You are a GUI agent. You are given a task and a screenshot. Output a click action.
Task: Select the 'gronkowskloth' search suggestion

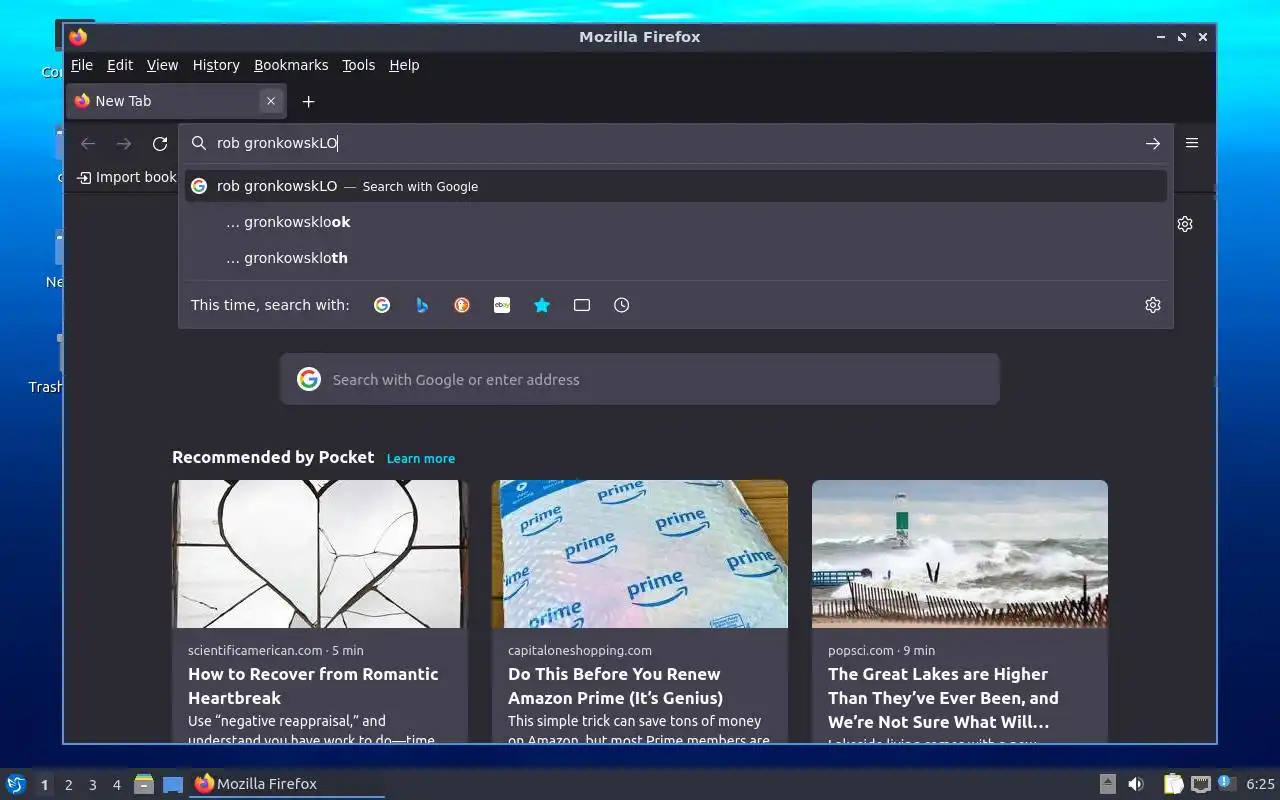pyautogui.click(x=676, y=258)
